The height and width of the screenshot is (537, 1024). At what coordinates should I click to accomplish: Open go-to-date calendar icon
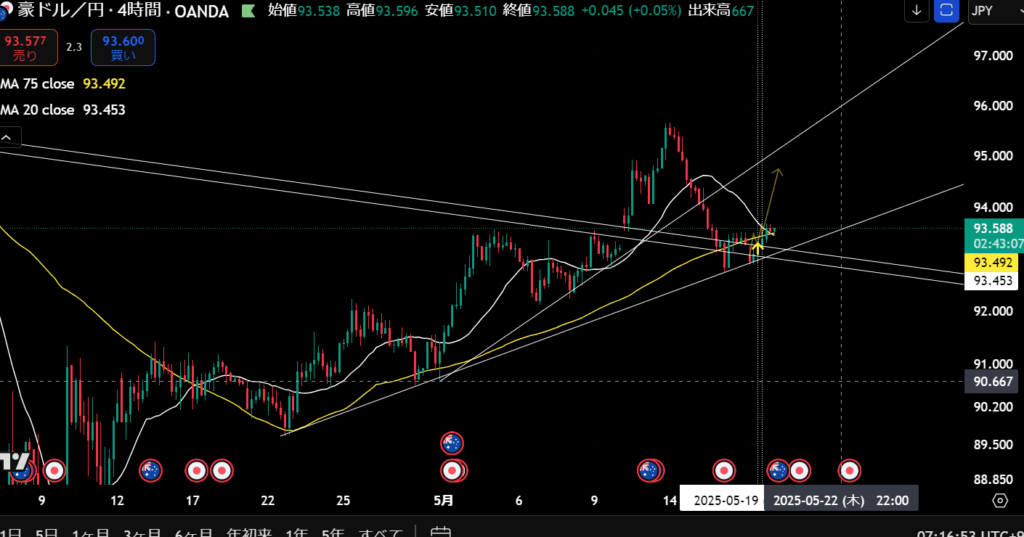441,532
